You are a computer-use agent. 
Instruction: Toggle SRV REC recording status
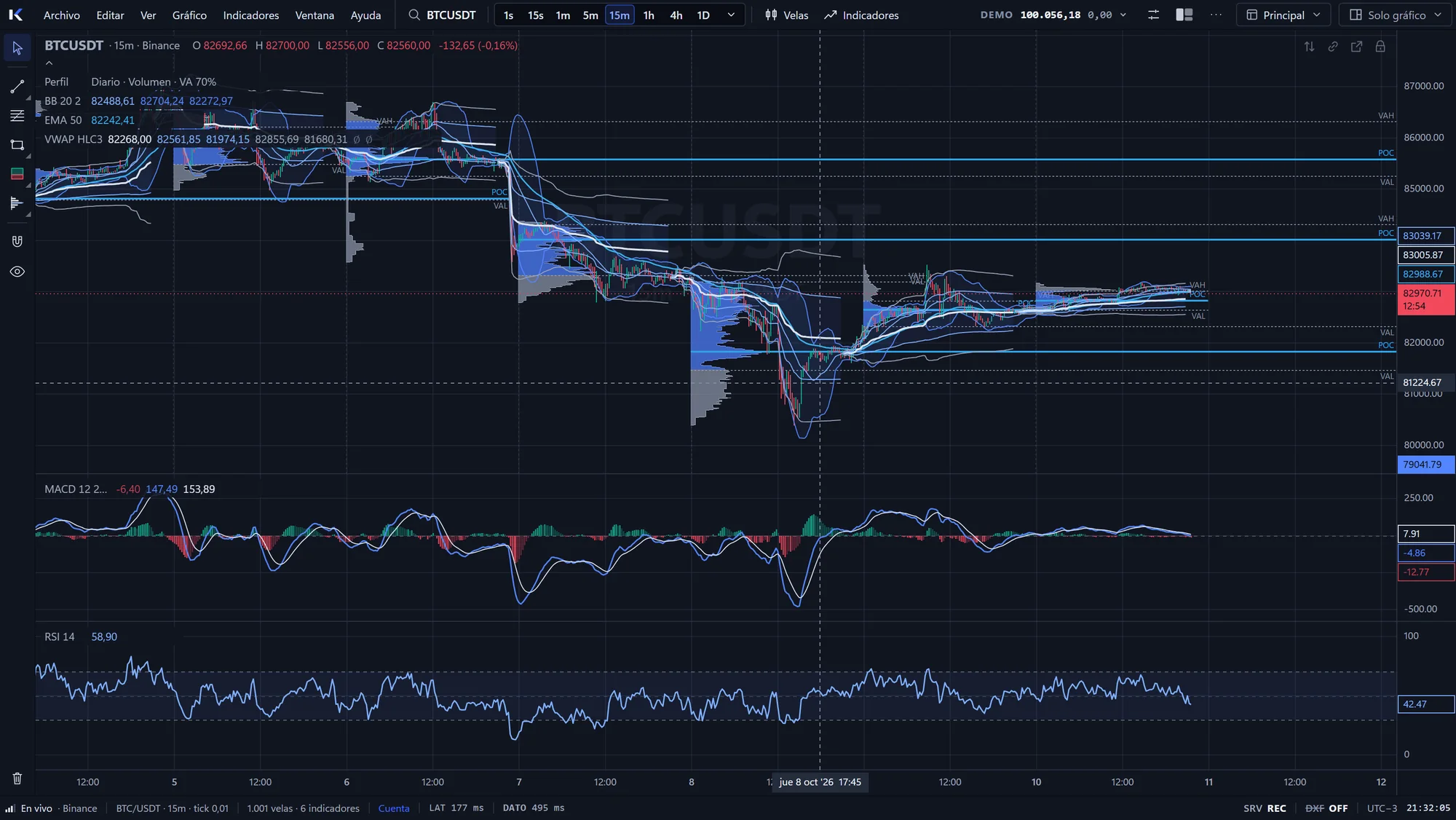click(1265, 808)
